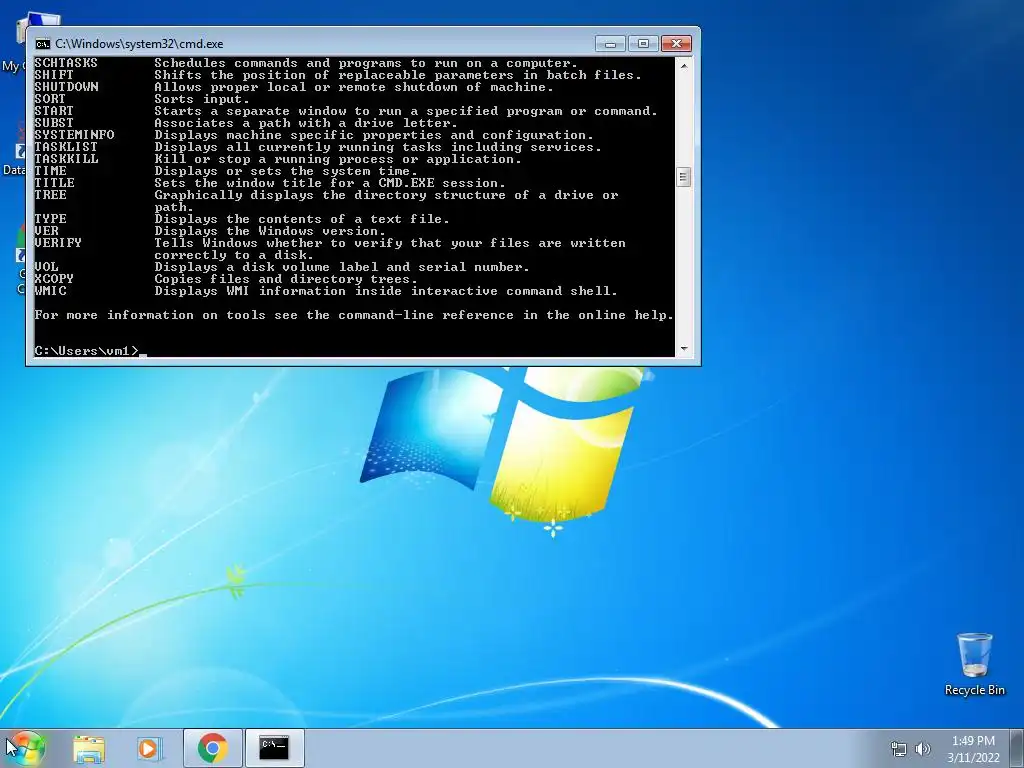Close the cmd.exe window
1024x768 pixels.
pyautogui.click(x=677, y=44)
